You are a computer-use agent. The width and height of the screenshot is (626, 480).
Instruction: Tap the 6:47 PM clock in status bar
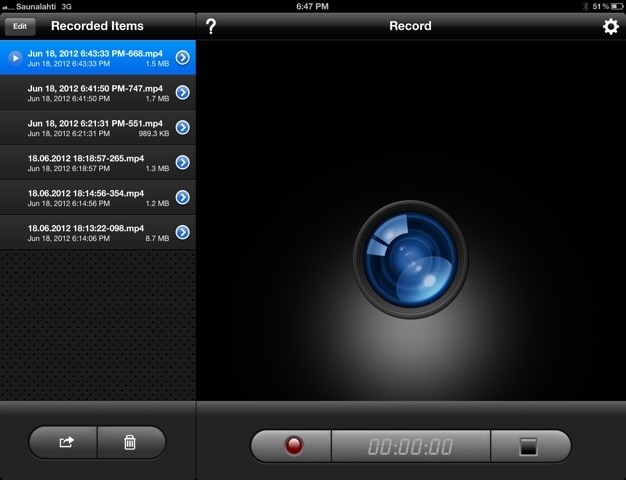pos(312,6)
